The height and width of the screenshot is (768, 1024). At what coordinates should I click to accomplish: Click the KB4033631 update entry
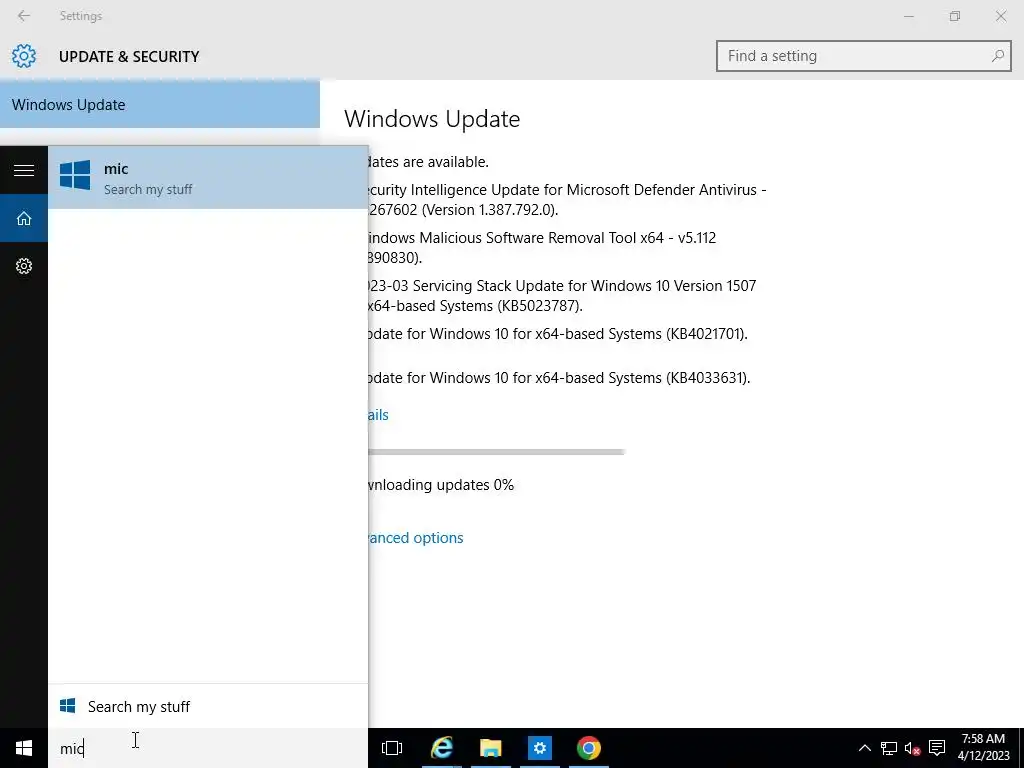tap(559, 378)
